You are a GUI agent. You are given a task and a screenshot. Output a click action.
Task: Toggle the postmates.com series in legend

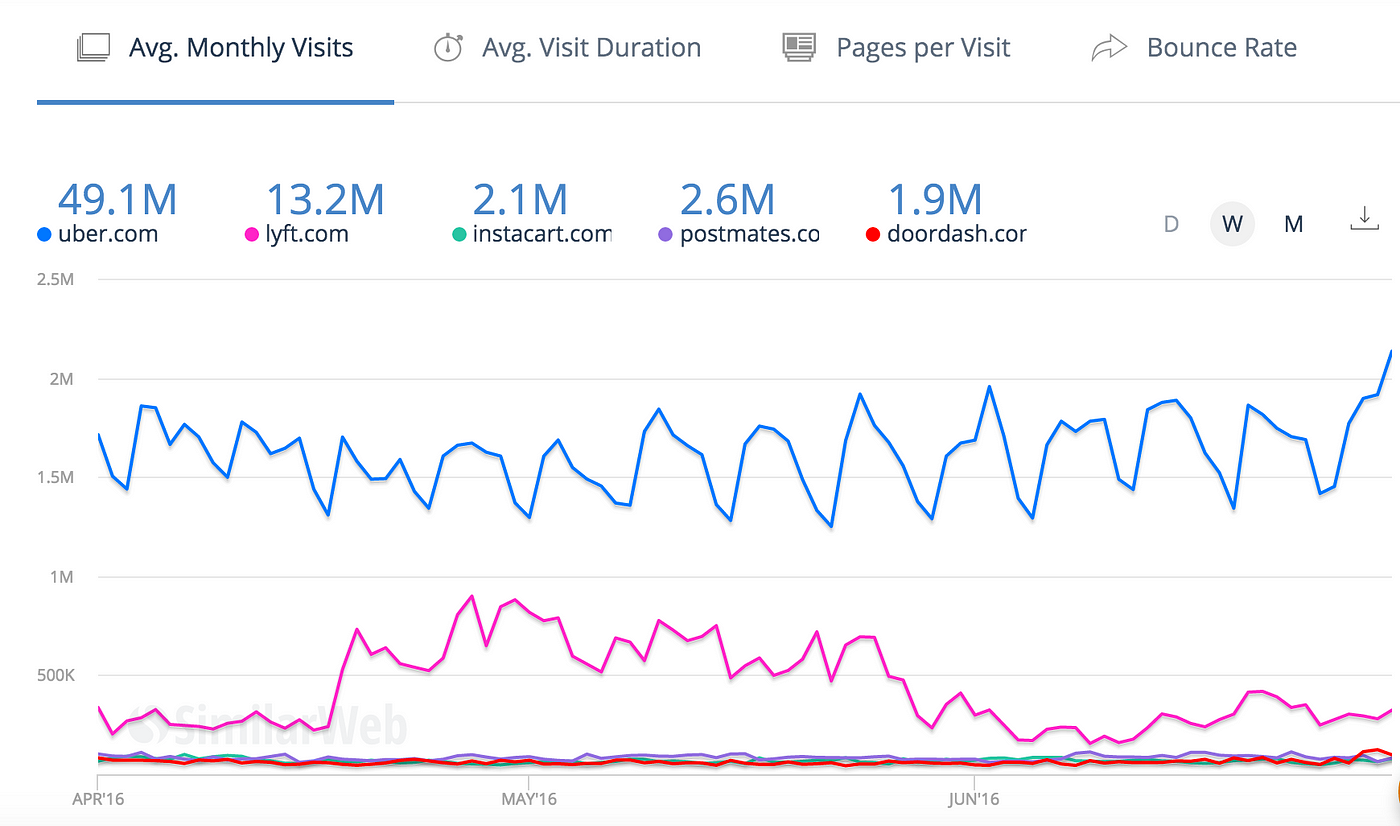coord(738,235)
